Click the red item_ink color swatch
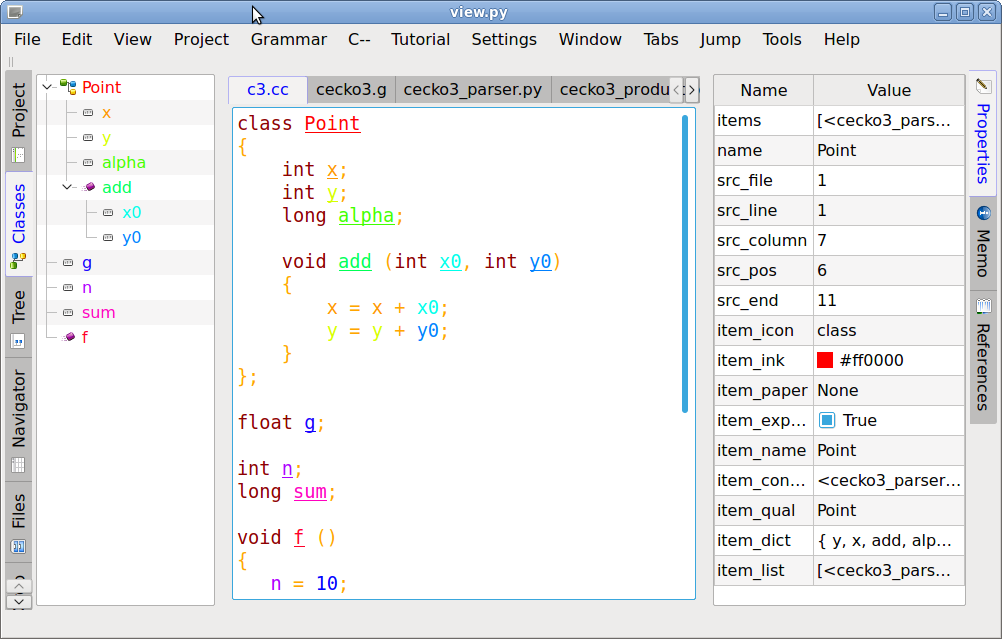The image size is (1002, 639). tap(825, 360)
